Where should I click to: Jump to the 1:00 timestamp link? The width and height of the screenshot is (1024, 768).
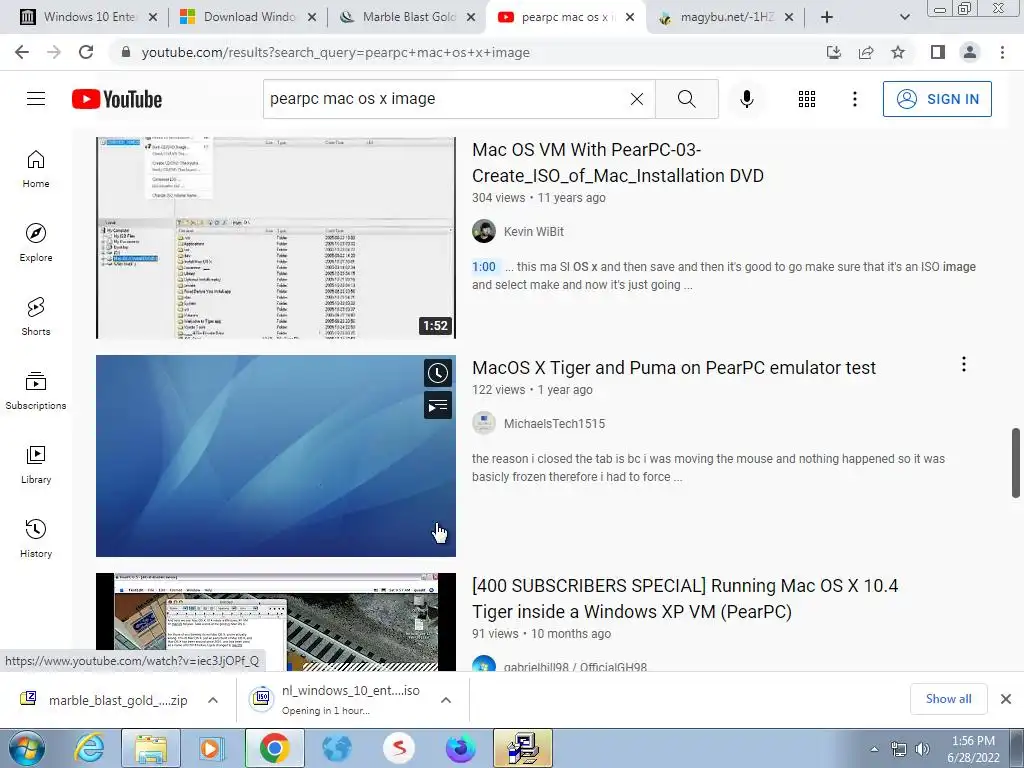(484, 266)
